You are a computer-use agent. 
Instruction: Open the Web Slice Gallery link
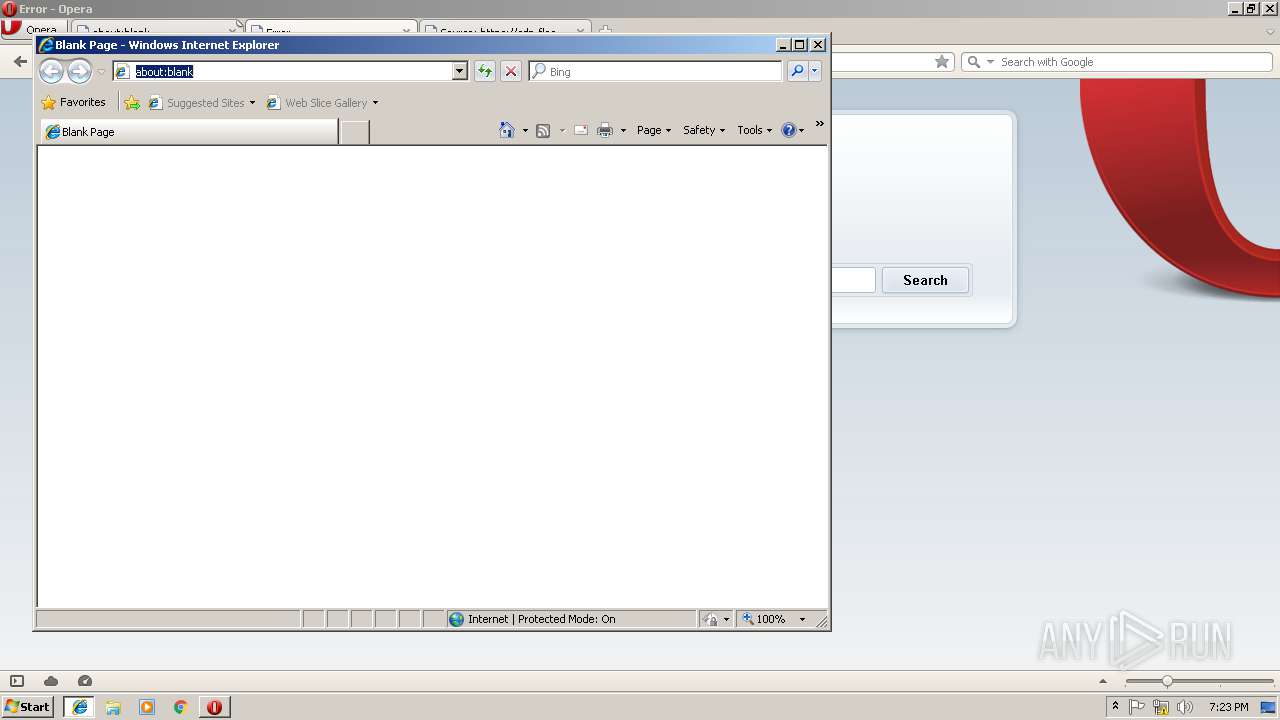point(317,102)
